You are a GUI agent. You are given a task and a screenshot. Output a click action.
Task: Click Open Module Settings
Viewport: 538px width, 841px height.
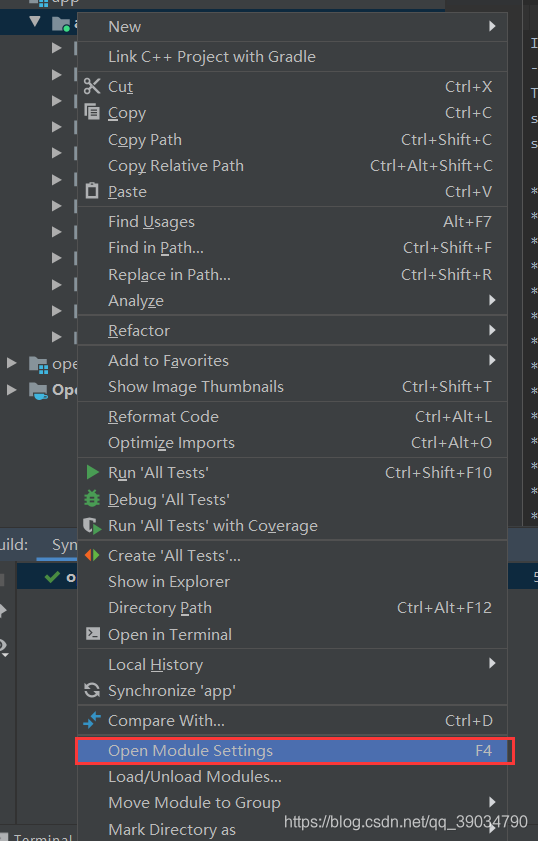[292, 751]
